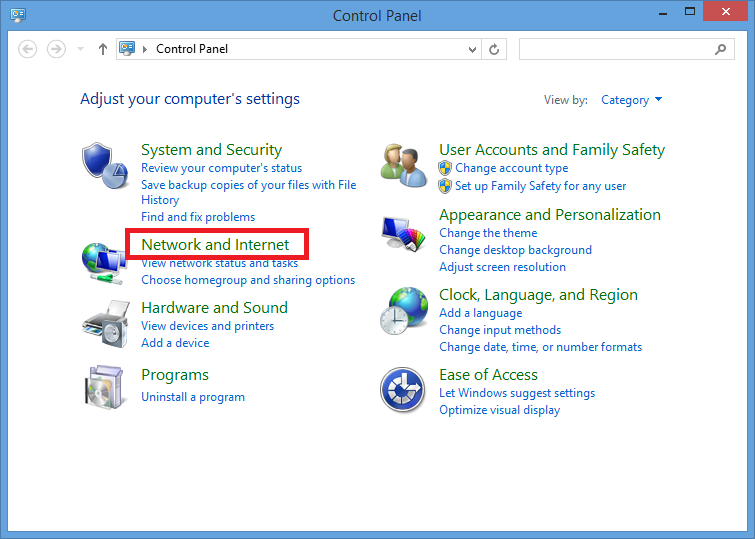Click View devices and printers

[x=208, y=326]
